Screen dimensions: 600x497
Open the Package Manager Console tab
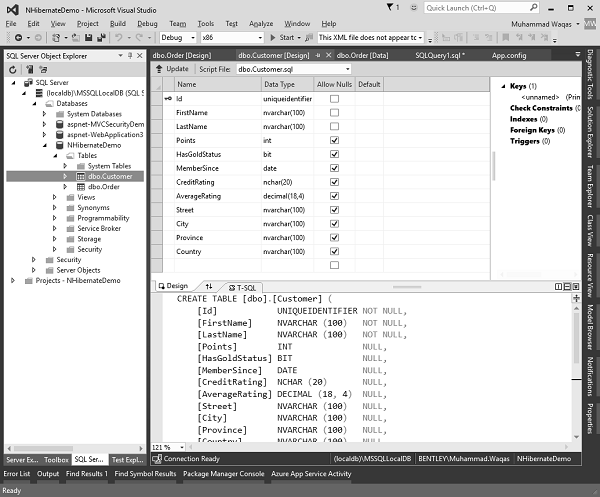click(x=223, y=474)
